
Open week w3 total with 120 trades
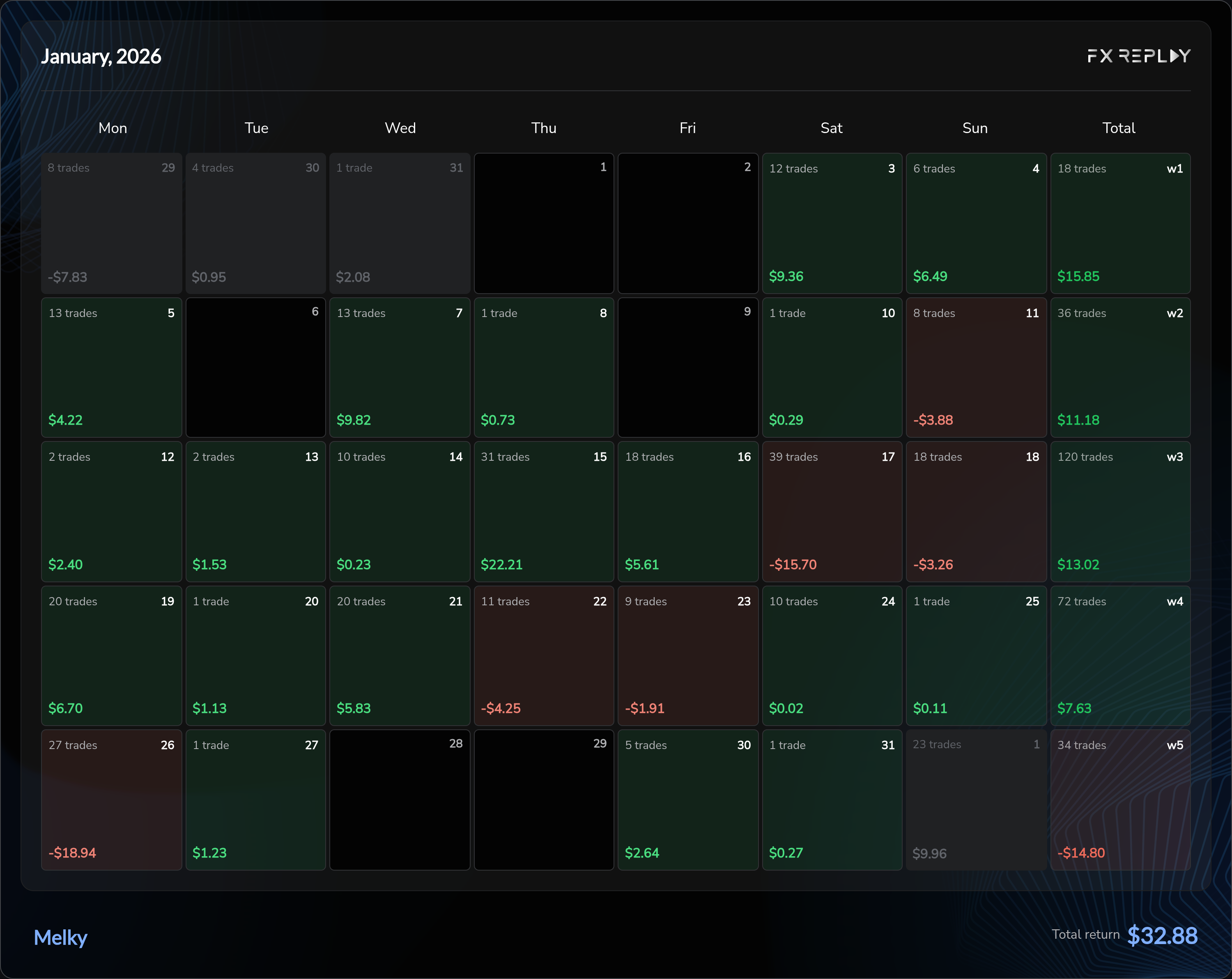click(x=1120, y=512)
